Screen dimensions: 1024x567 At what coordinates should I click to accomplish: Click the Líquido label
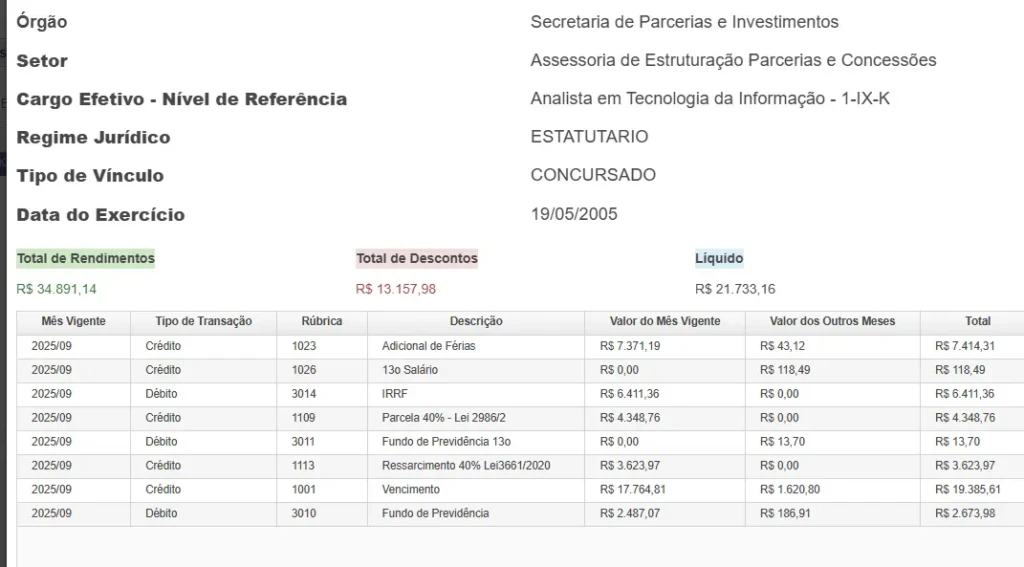(719, 259)
